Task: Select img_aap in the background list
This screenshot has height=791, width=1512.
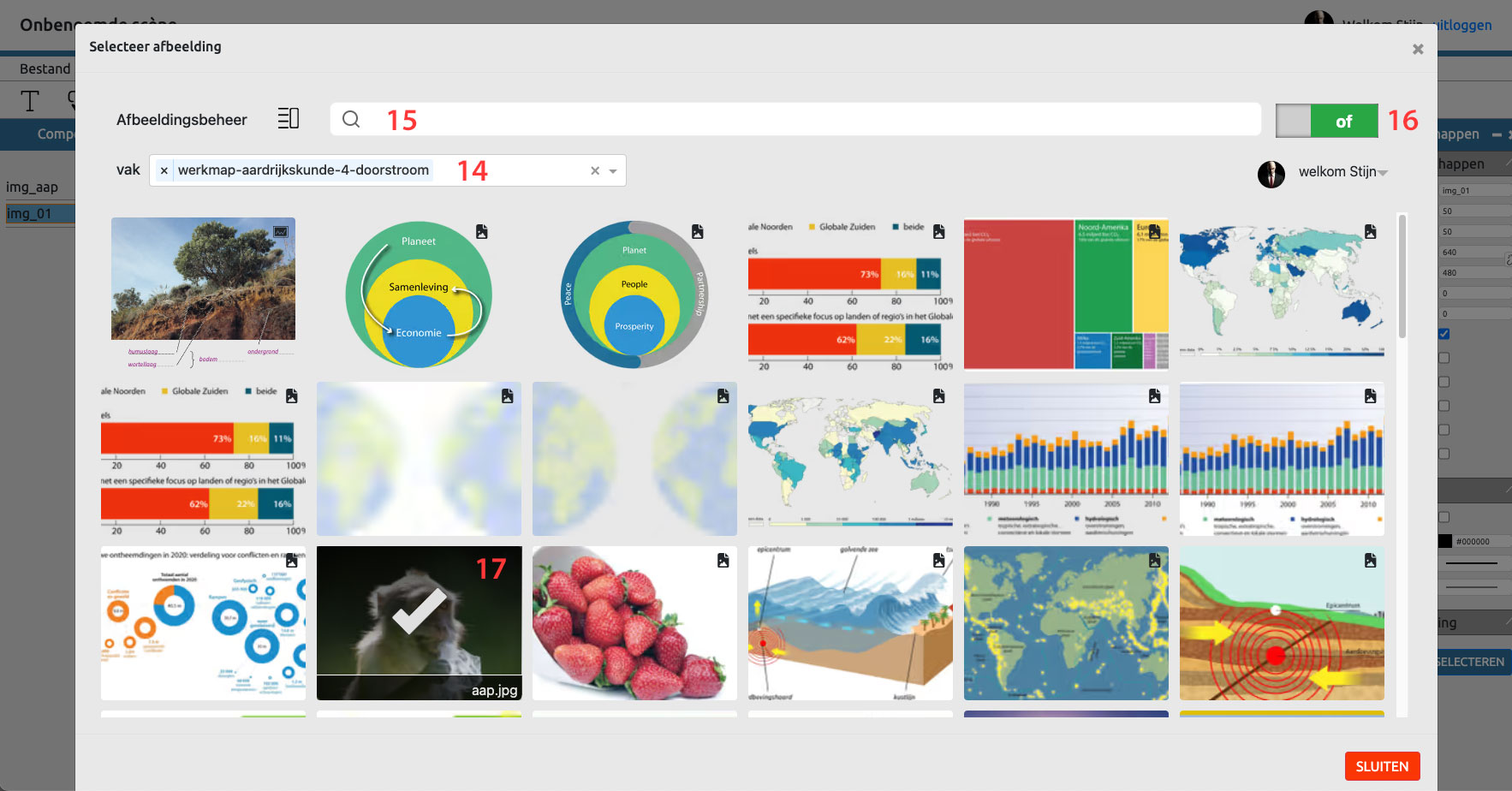Action: tap(32, 187)
